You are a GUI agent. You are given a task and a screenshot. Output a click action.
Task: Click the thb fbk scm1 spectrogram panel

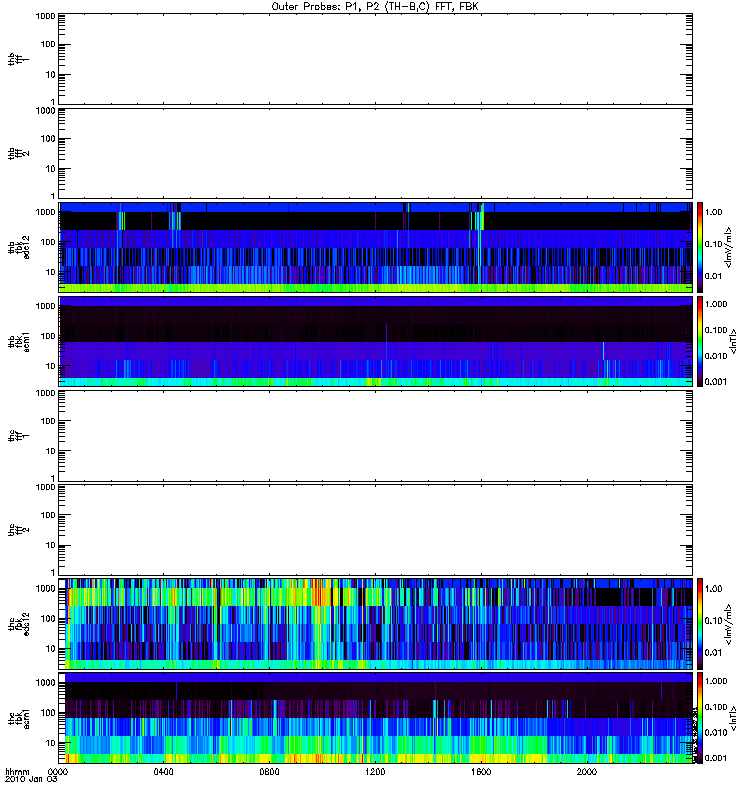[376, 341]
